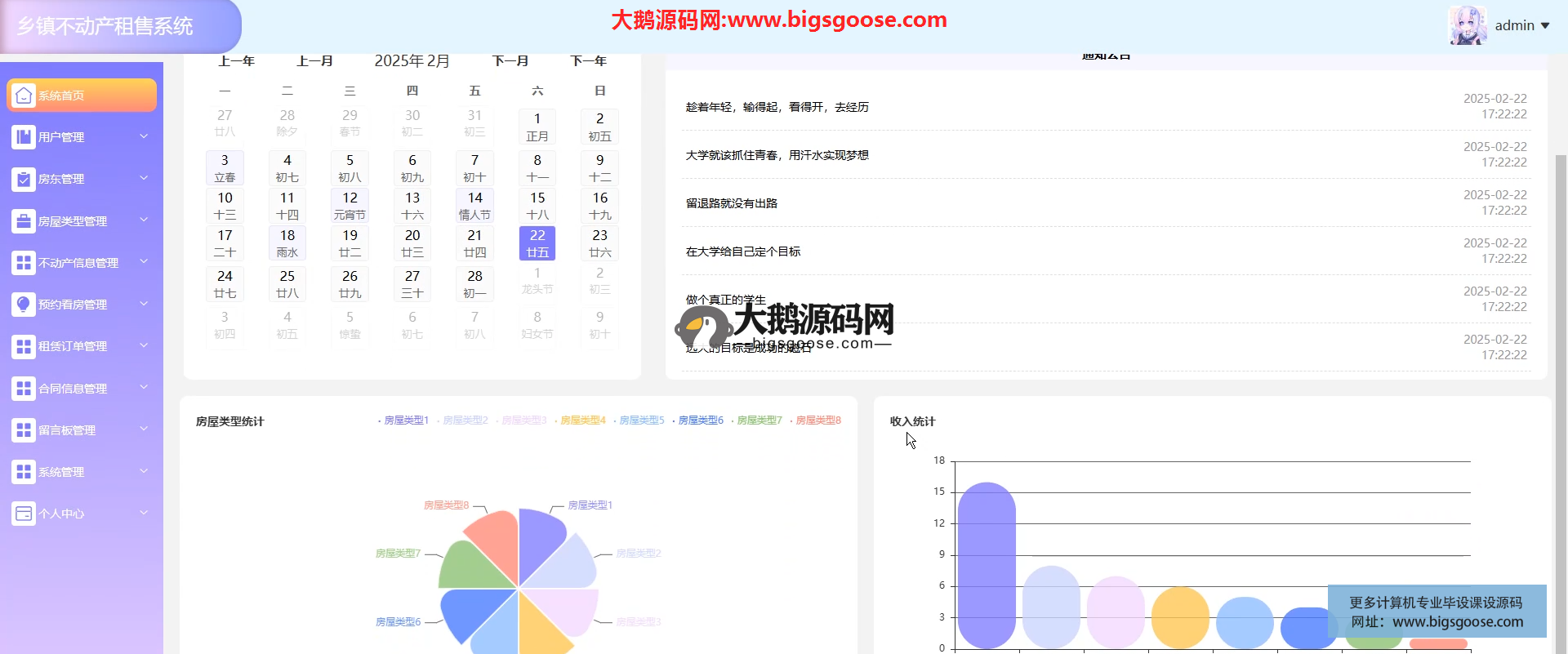Screen dimensions: 1568x654
Task: Expand the 系统管理 menu chevron
Action: point(144,471)
